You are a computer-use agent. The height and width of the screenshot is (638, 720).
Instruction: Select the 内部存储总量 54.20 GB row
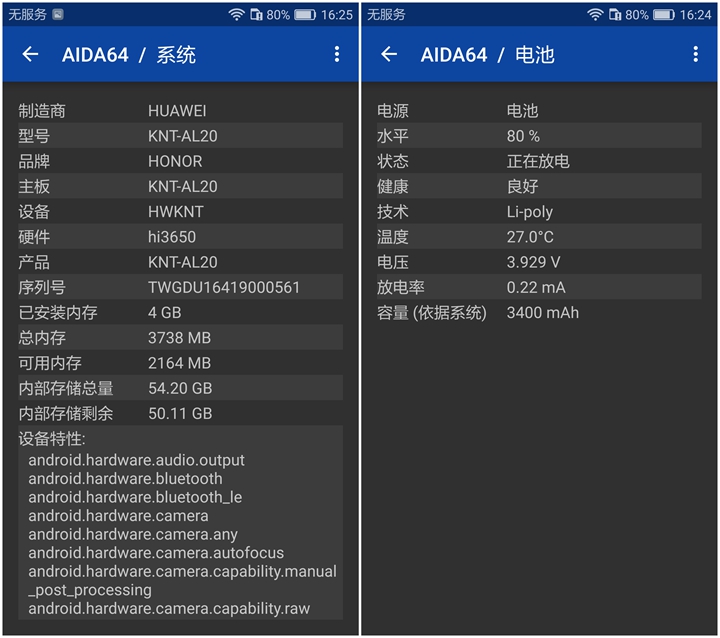tap(180, 388)
